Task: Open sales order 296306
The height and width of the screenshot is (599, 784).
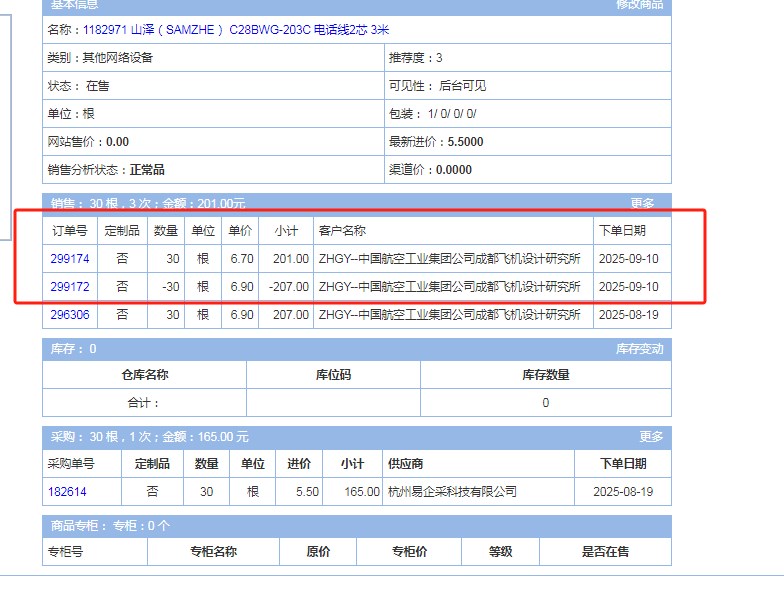Action: 70,315
